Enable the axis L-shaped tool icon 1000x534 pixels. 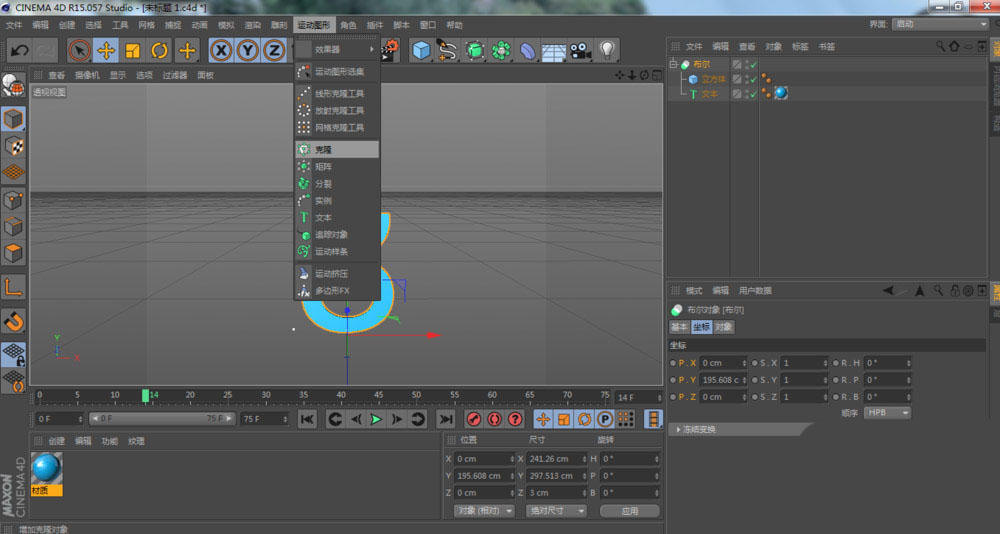pyautogui.click(x=13, y=288)
